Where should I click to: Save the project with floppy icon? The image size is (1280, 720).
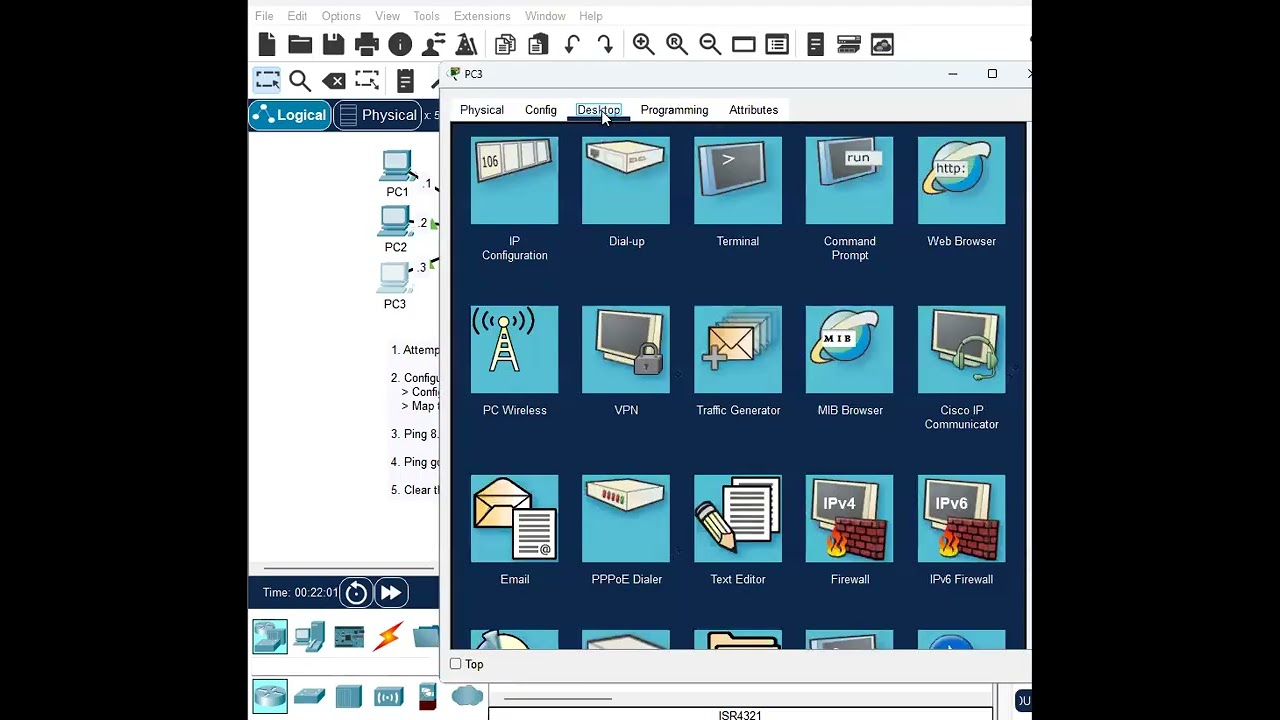point(333,44)
